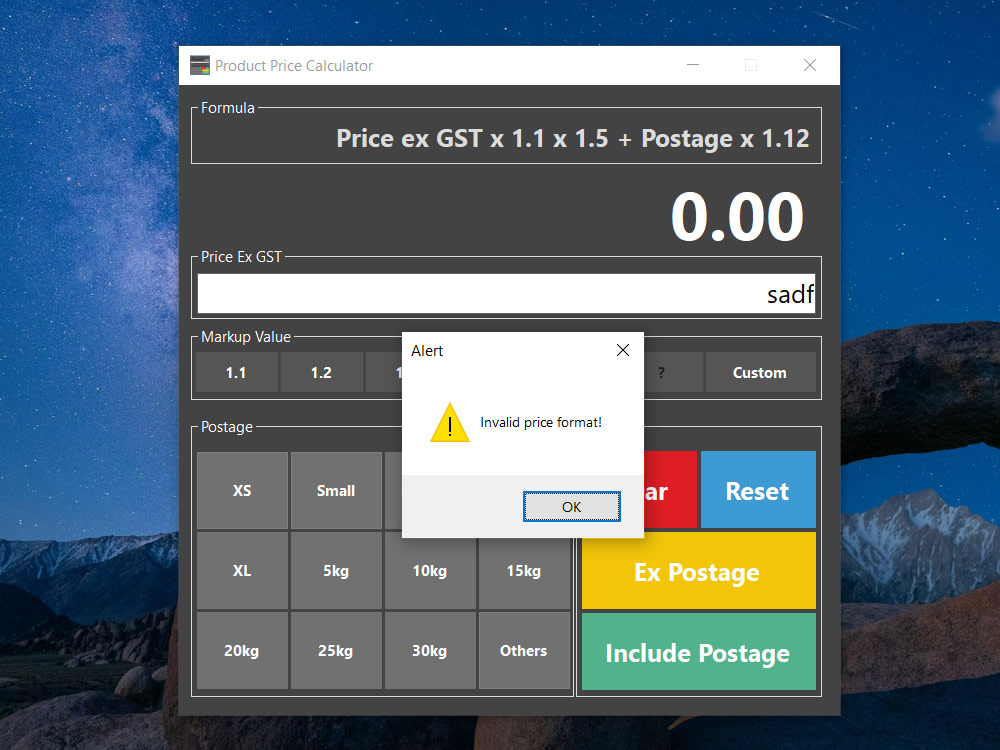Click the 'Invalid price format!' message

[541, 422]
